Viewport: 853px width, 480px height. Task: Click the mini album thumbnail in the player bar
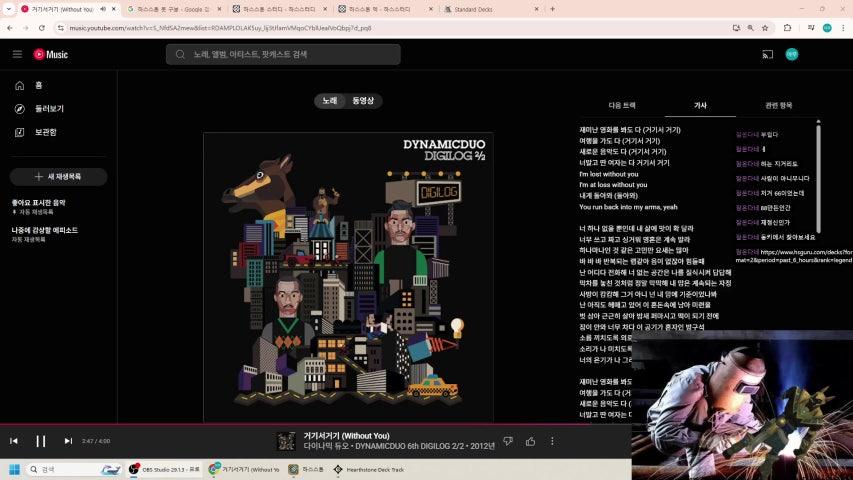(x=286, y=441)
